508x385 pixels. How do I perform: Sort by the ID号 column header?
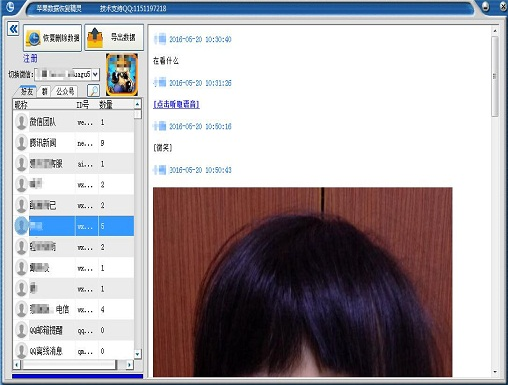pyautogui.click(x=86, y=105)
